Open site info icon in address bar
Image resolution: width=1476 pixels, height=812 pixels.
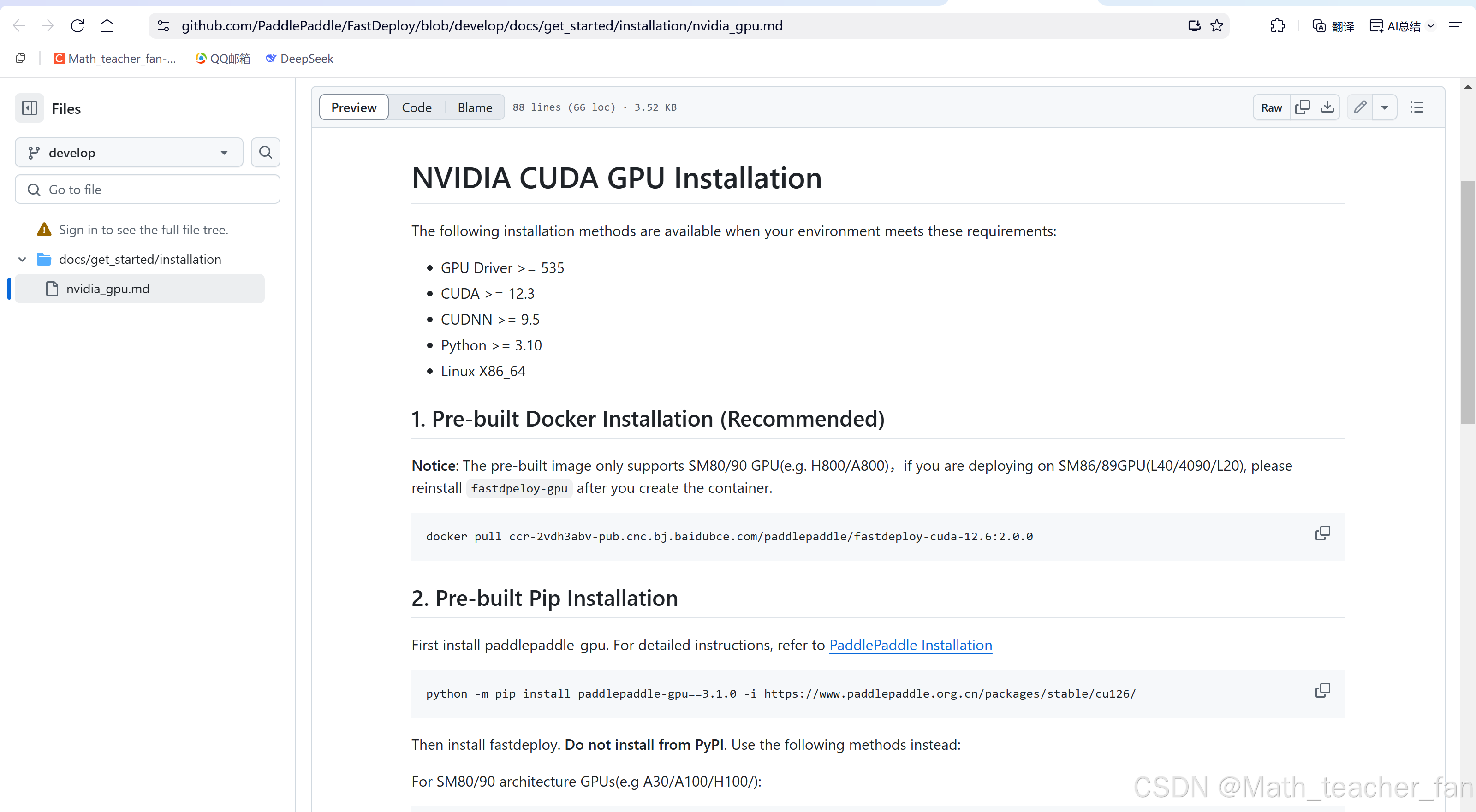point(163,26)
